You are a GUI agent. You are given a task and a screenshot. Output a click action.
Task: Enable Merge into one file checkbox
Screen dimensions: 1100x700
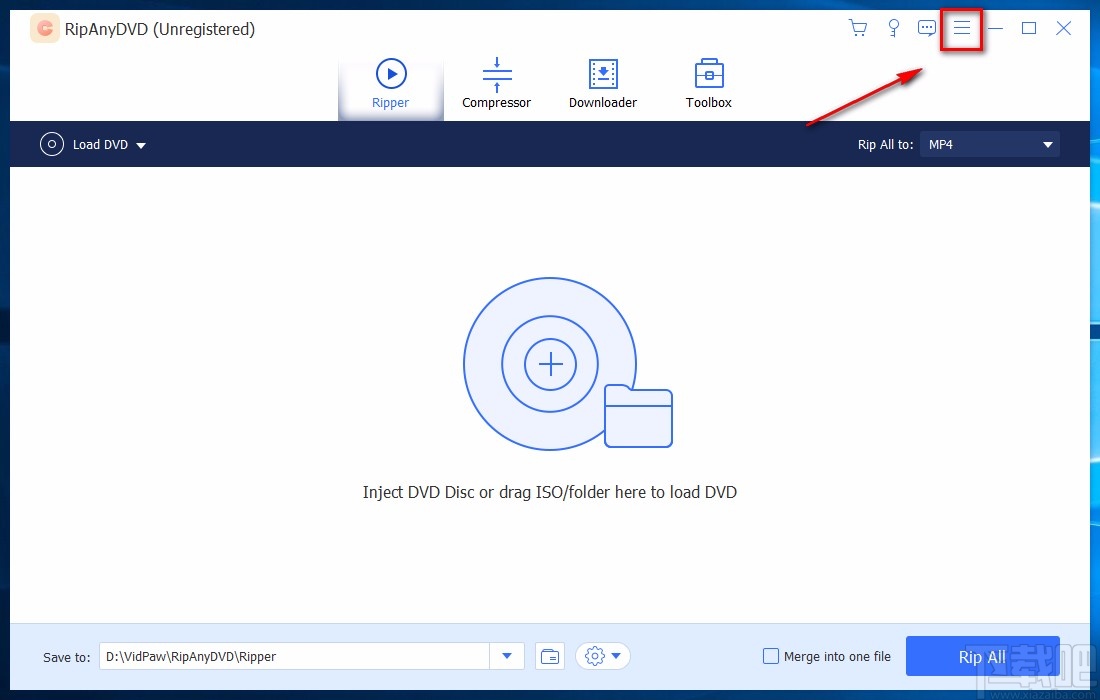click(x=770, y=657)
